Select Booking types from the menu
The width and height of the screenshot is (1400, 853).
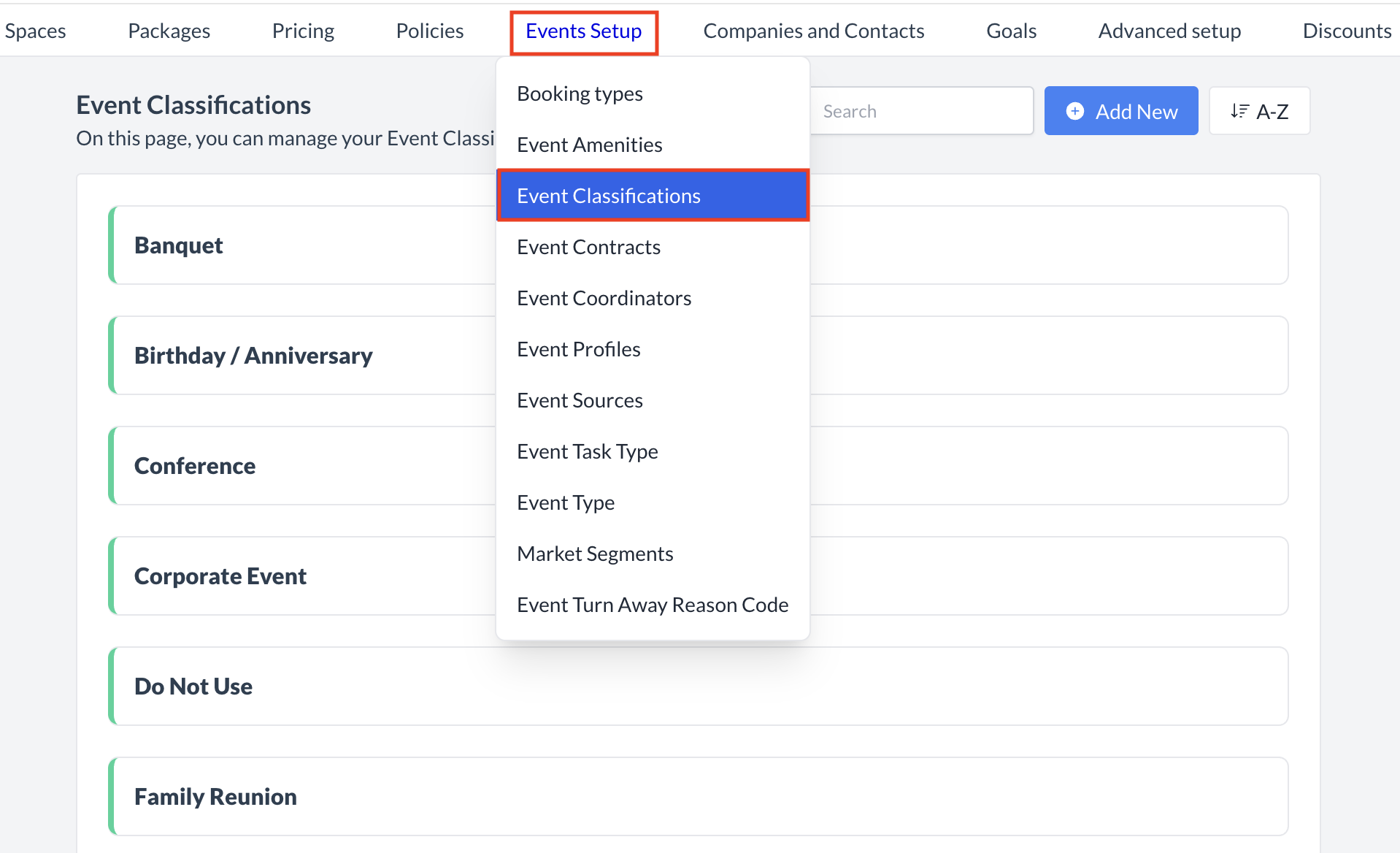tap(580, 93)
